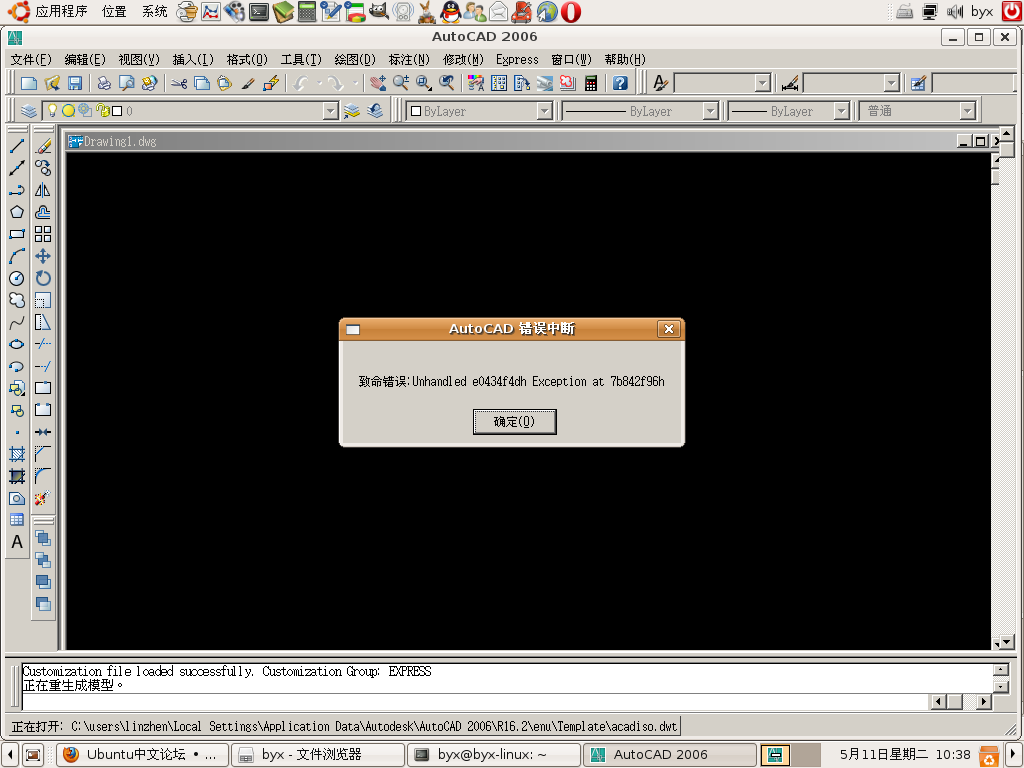1024x768 pixels.
Task: Click the Open file icon
Action: tap(52, 83)
